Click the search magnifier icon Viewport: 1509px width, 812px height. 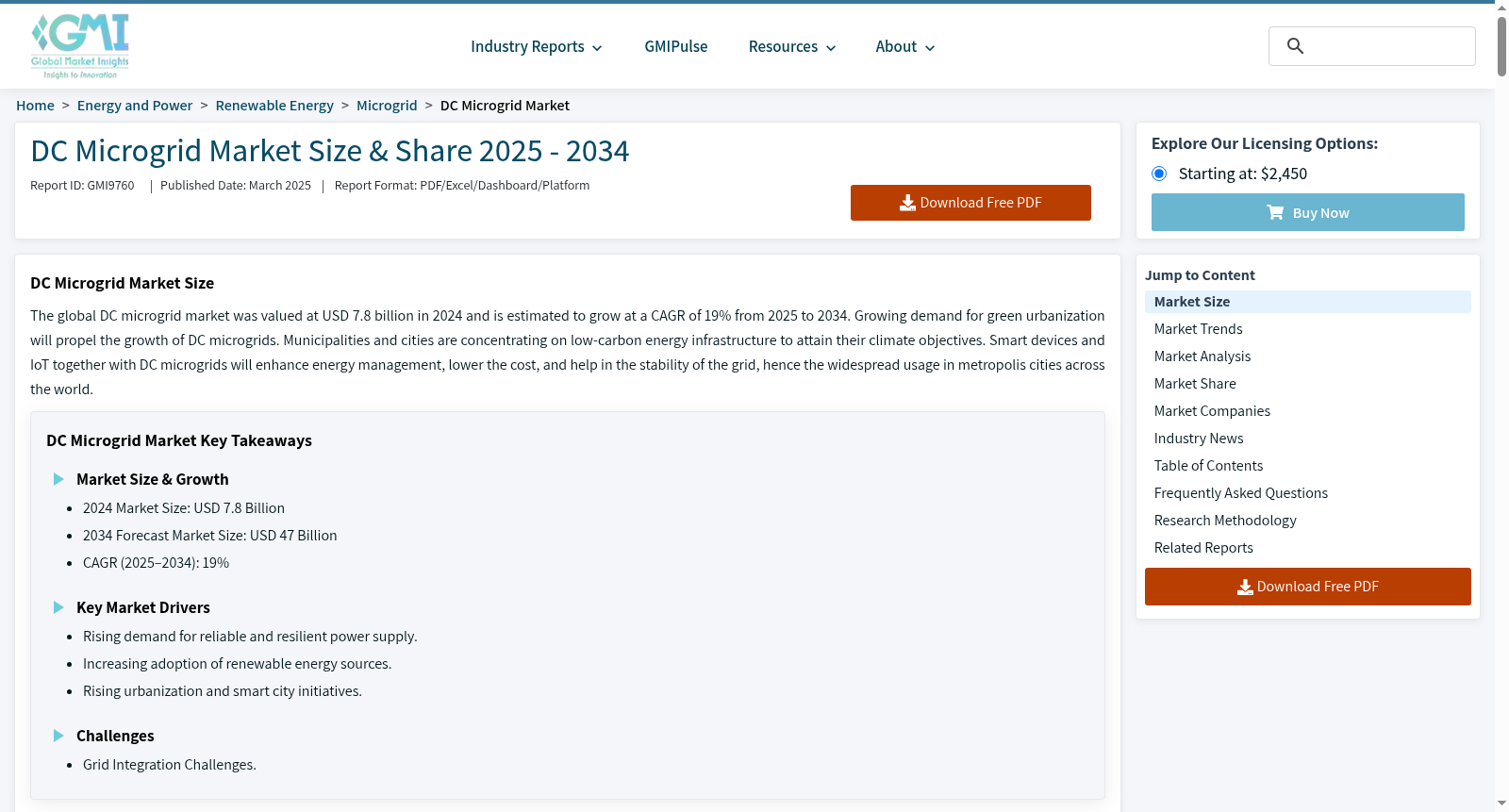click(1295, 46)
